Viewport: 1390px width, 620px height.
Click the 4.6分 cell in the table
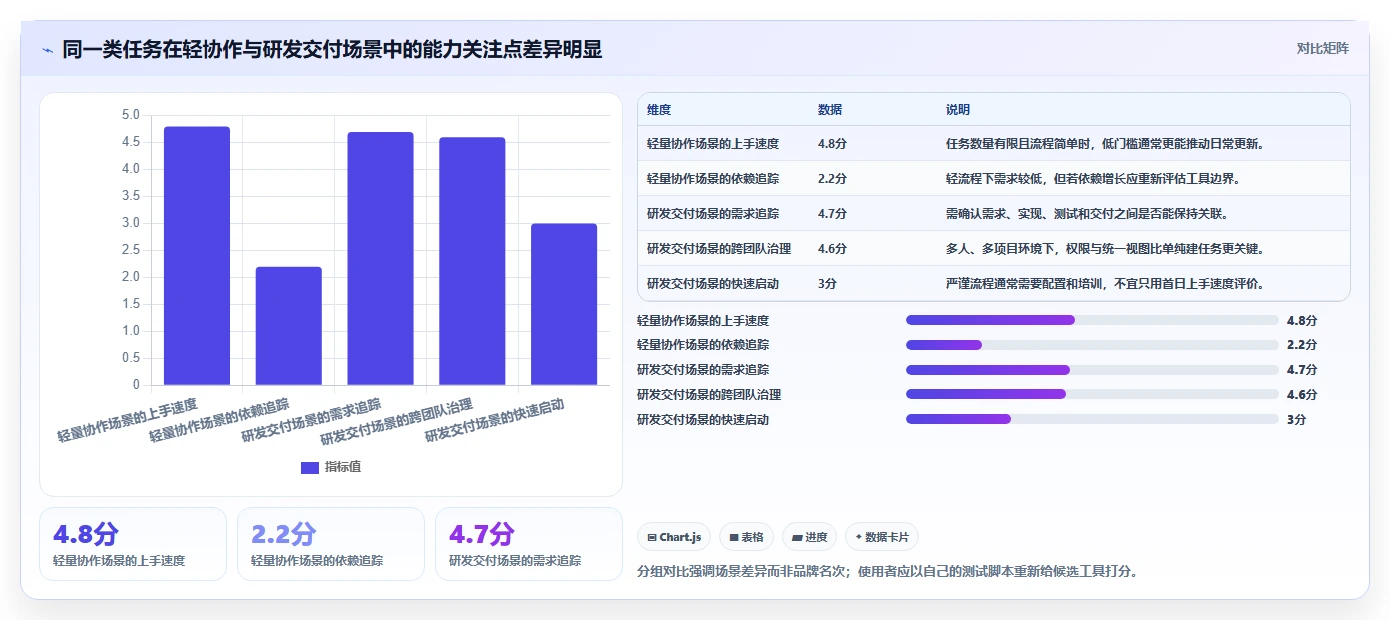[832, 249]
